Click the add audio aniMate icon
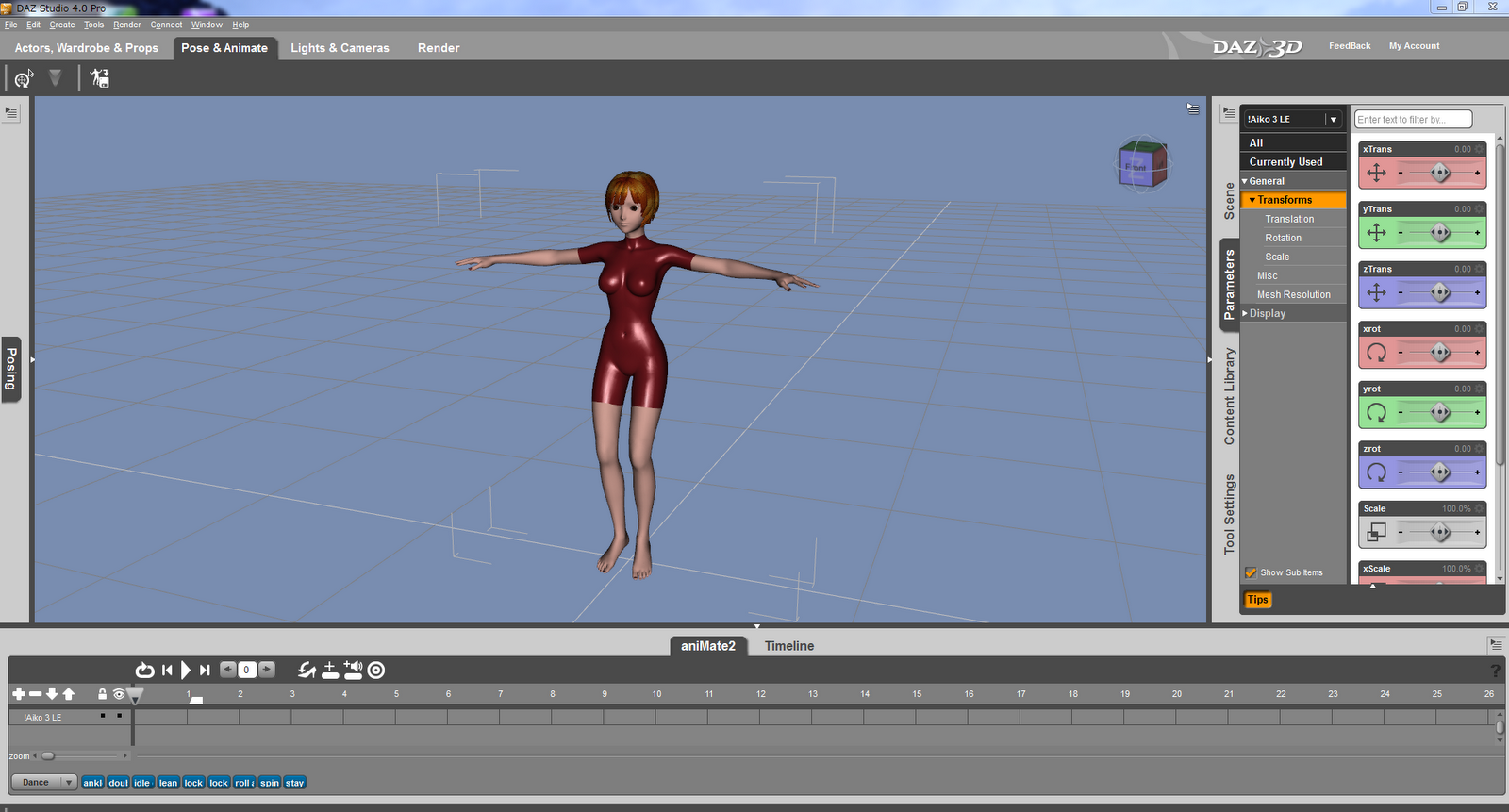 click(x=353, y=670)
